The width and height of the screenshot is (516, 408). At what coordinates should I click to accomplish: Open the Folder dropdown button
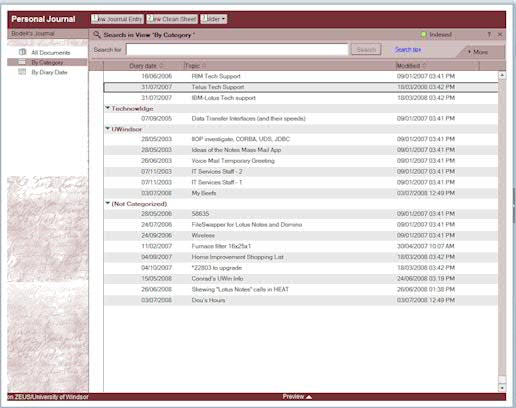coord(213,19)
